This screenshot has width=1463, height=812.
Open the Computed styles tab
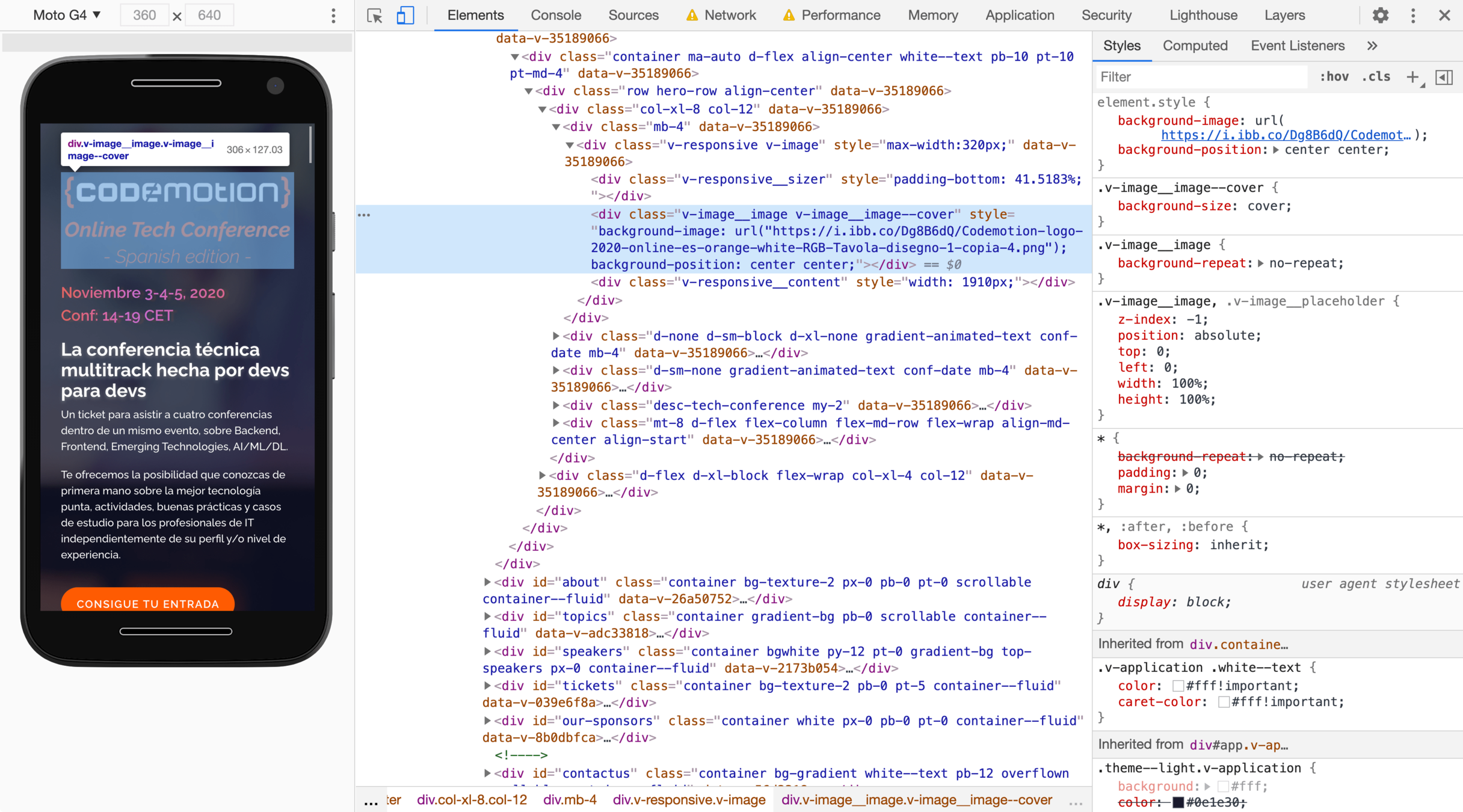coord(1195,46)
